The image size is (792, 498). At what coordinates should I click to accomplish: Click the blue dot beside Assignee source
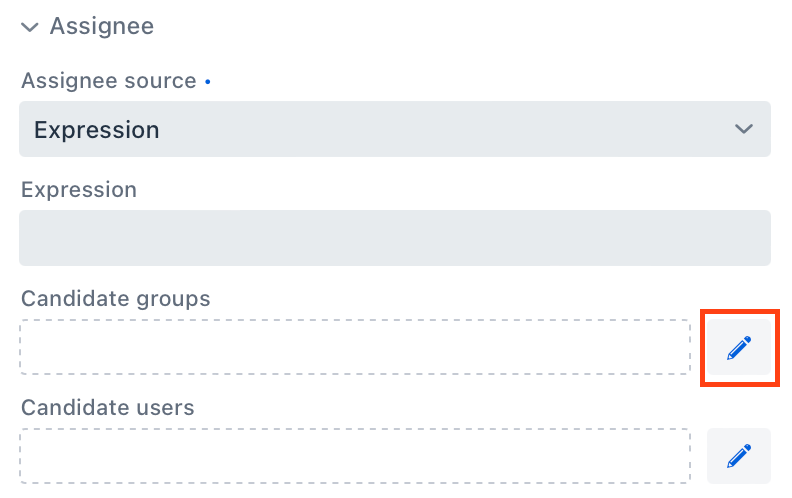tap(207, 82)
